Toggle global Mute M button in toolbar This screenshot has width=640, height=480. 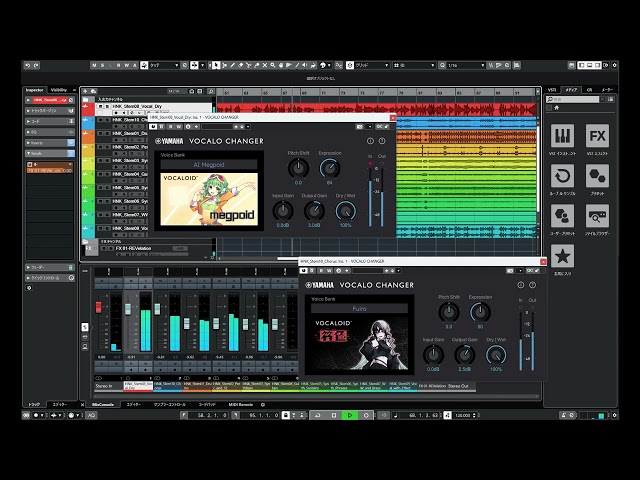[x=94, y=65]
